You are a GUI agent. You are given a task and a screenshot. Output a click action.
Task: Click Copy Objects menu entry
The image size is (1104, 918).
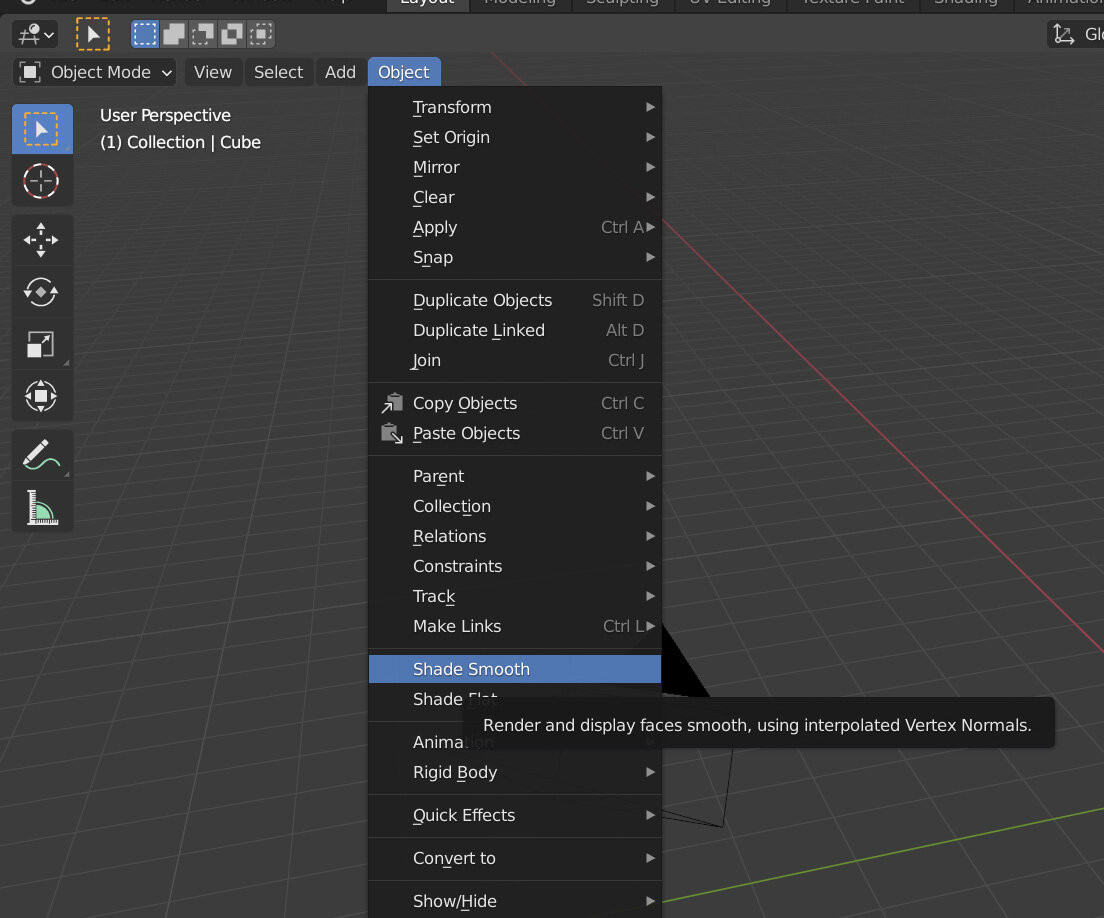click(x=515, y=403)
